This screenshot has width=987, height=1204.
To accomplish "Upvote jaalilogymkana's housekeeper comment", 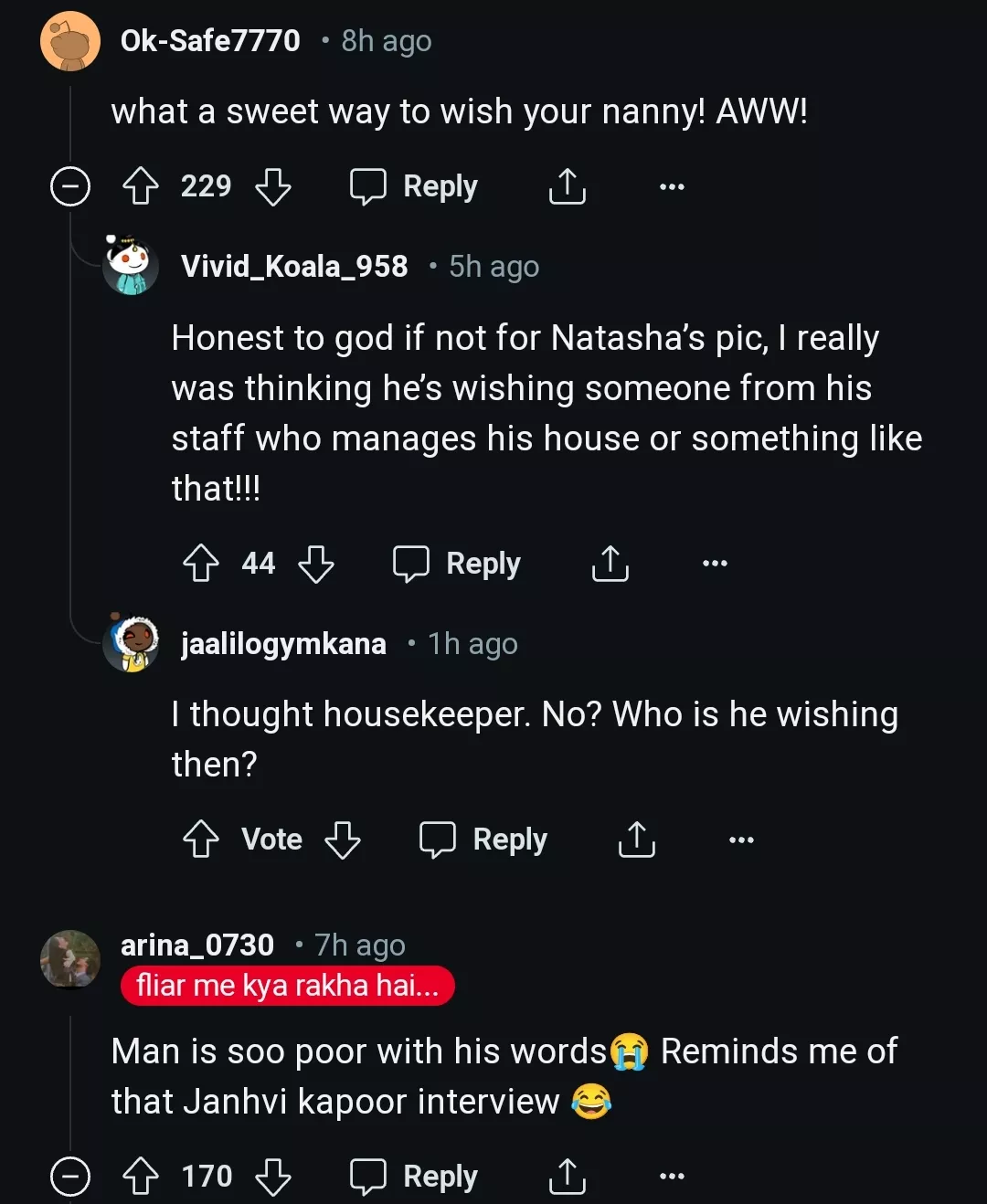I will pos(201,840).
